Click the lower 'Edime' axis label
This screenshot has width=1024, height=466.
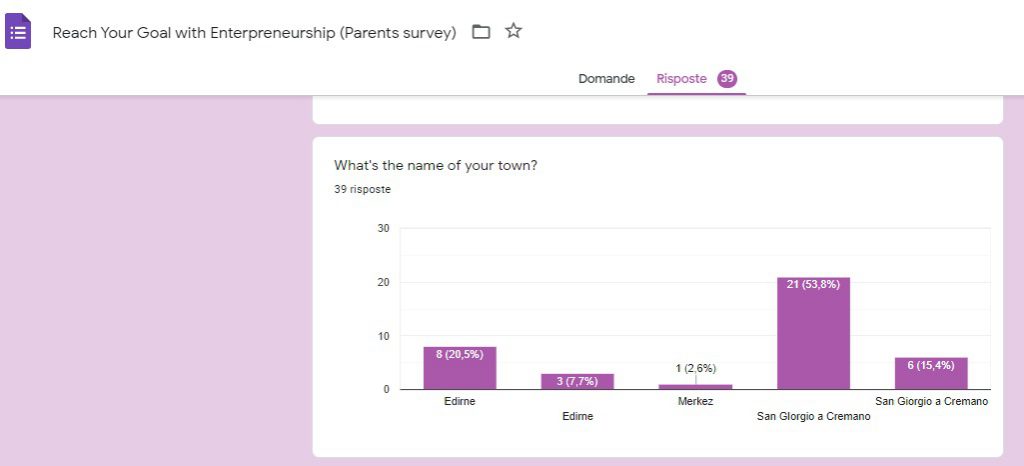[x=578, y=416]
